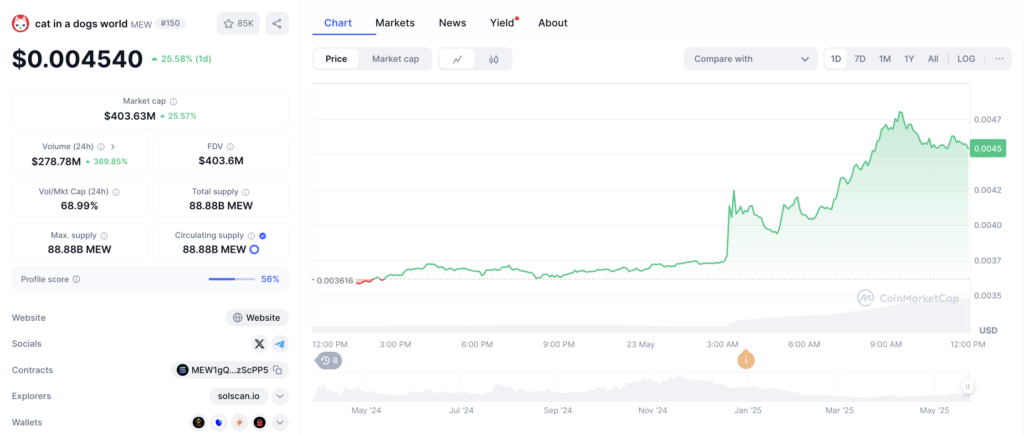Open the first wallet icon
This screenshot has height=435, width=1024.
point(199,423)
